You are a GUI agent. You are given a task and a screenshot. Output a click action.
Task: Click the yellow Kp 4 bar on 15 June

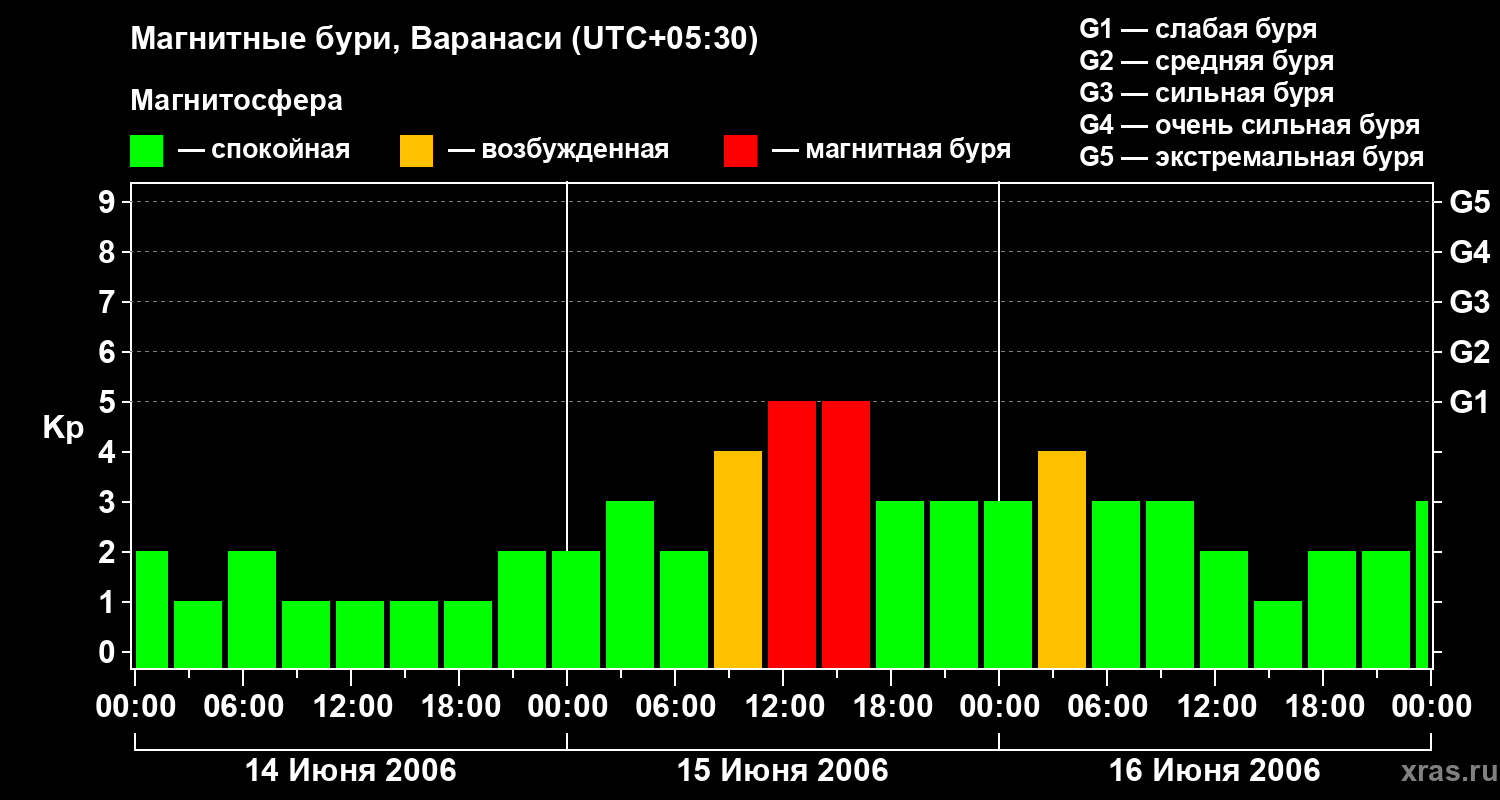pos(738,560)
